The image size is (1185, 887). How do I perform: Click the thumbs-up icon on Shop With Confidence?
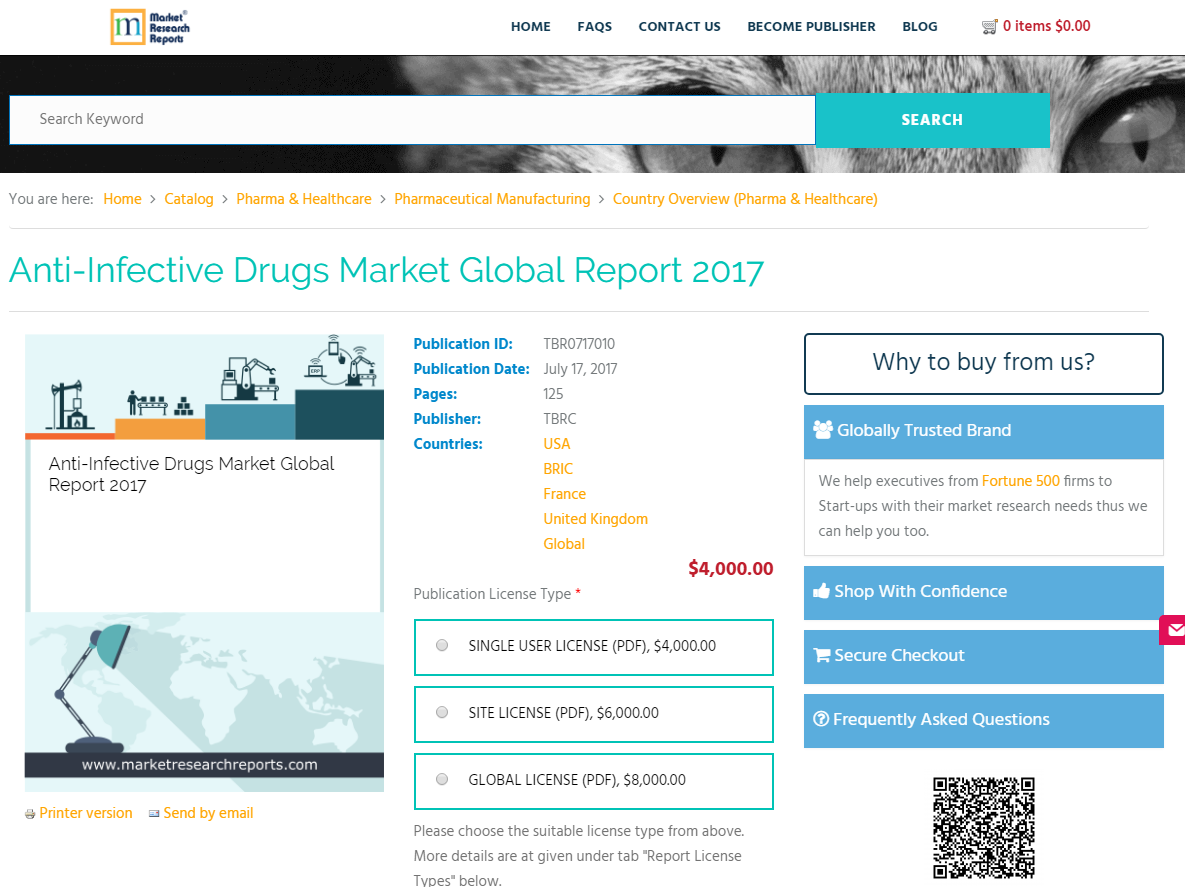tap(822, 590)
